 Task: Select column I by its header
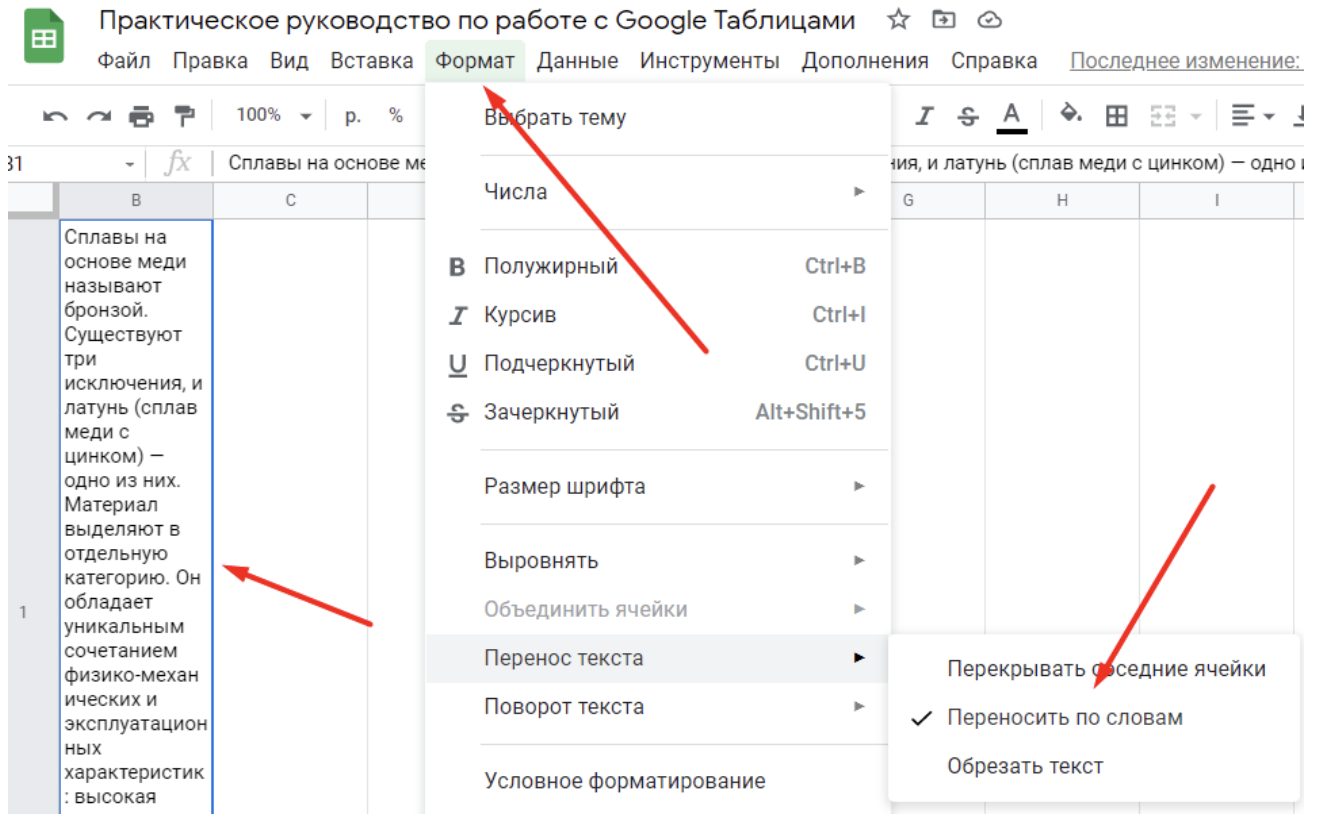(x=1217, y=200)
